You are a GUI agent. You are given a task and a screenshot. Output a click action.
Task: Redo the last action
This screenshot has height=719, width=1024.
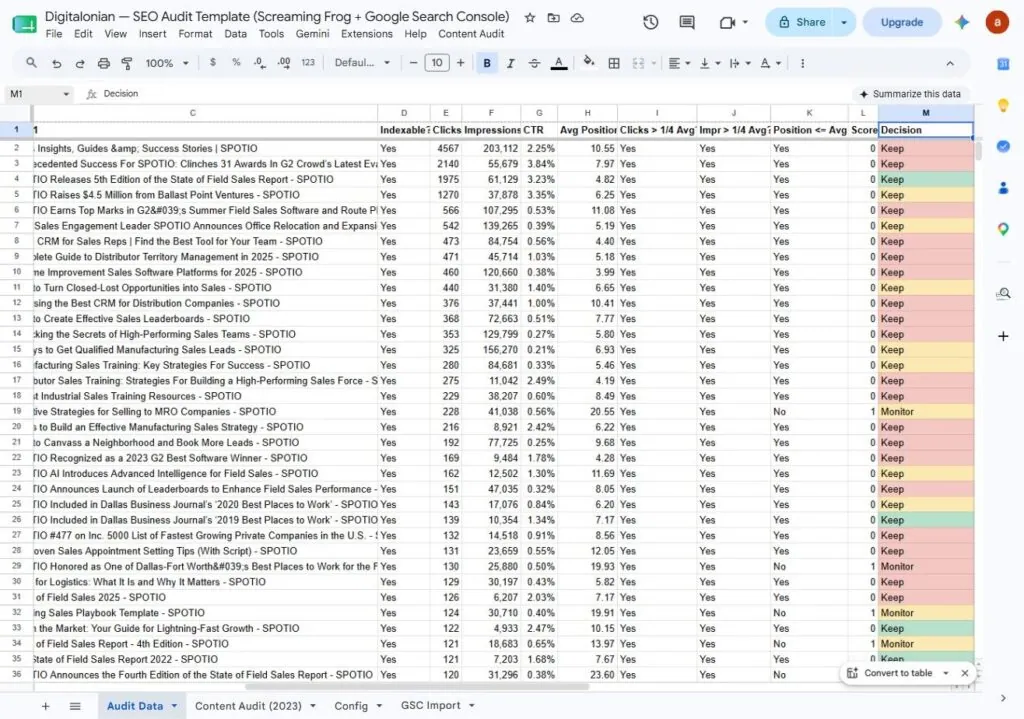(x=80, y=63)
